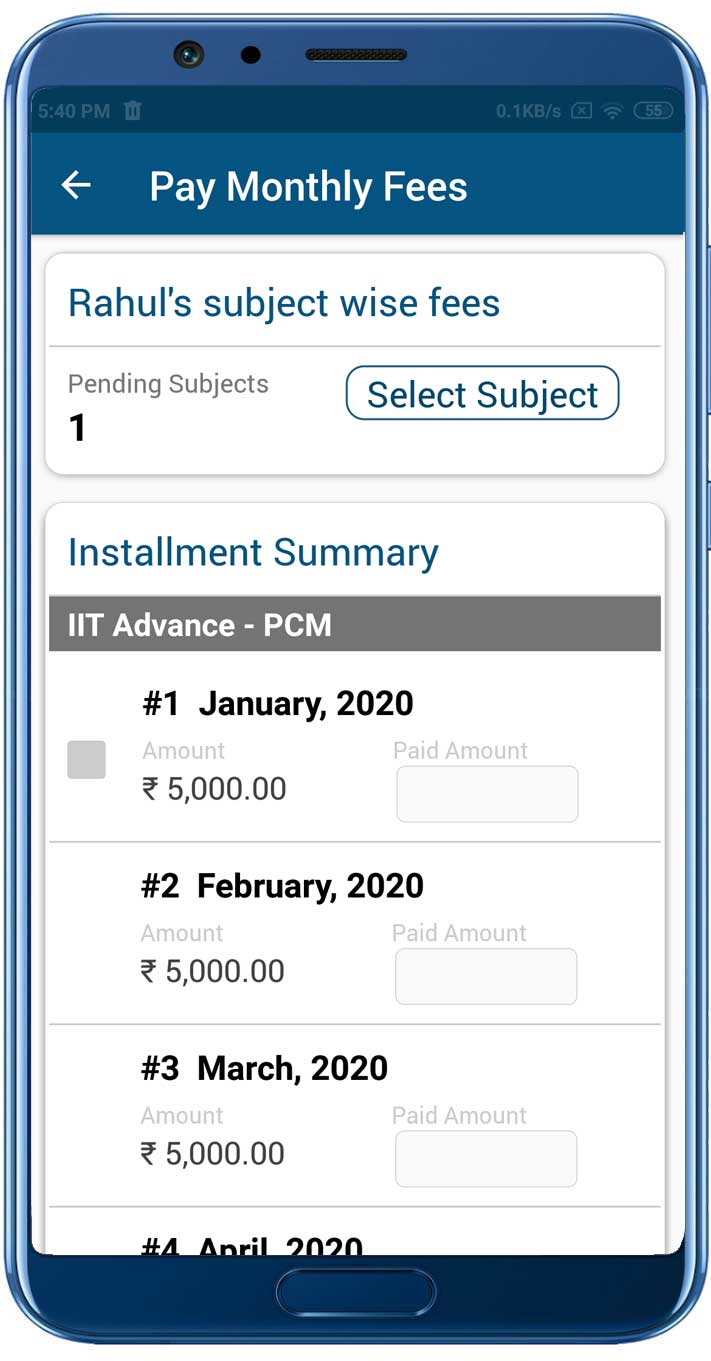
Task: Tap the Installment Summary heading
Action: coord(253,552)
